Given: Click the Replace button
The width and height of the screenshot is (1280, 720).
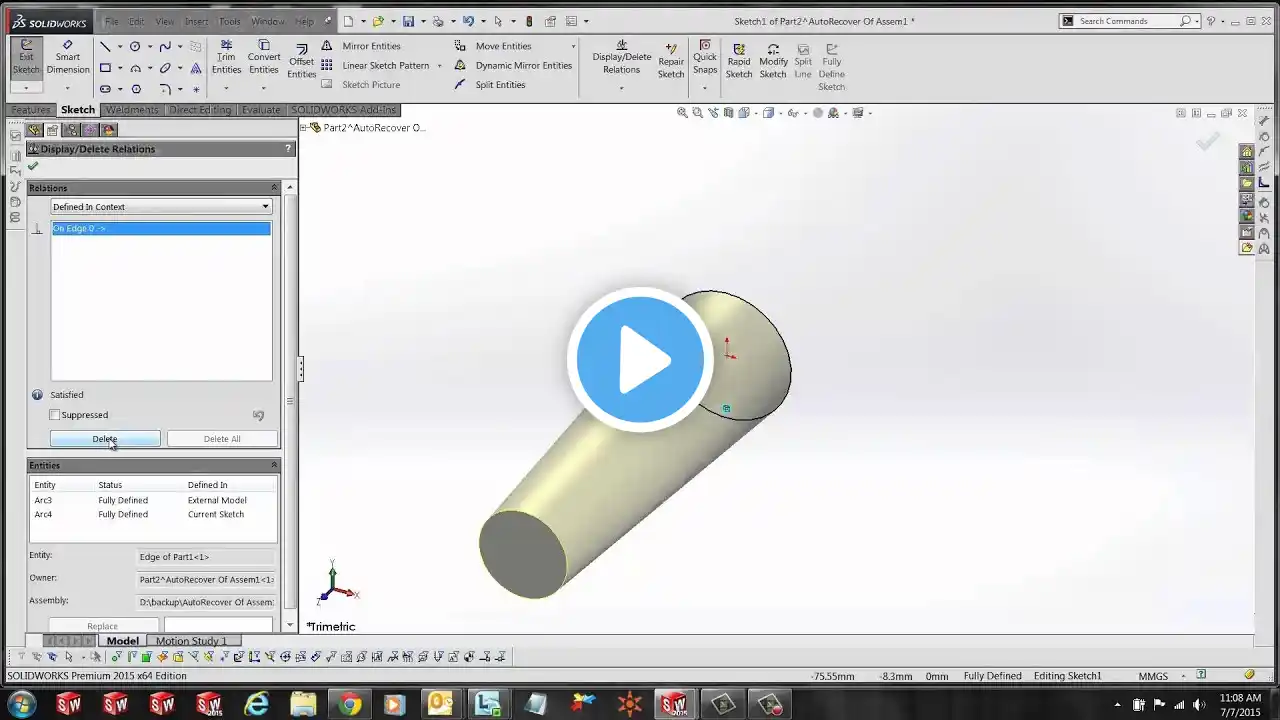Looking at the screenshot, I should [x=102, y=626].
